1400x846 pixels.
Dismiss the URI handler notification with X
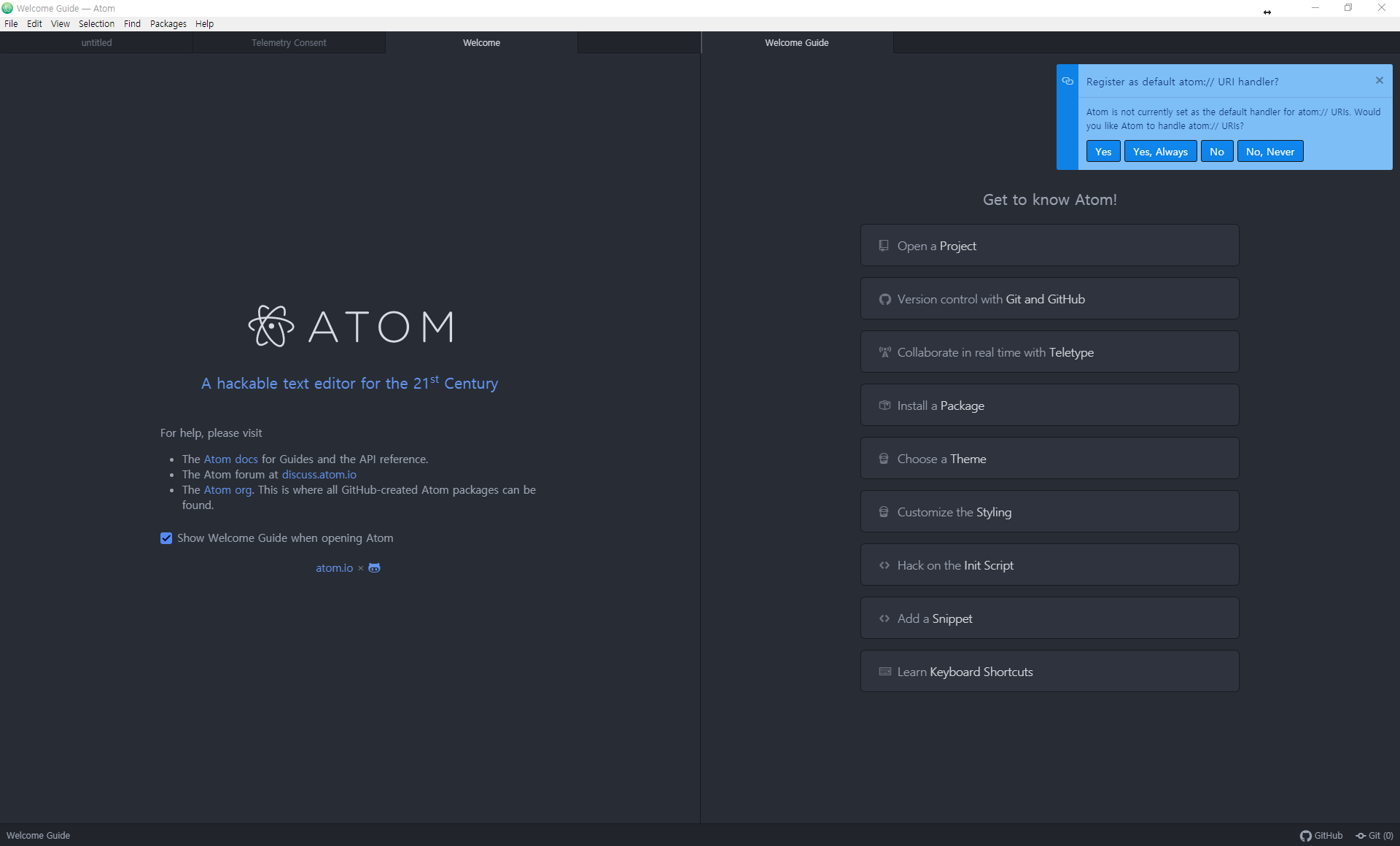1380,81
